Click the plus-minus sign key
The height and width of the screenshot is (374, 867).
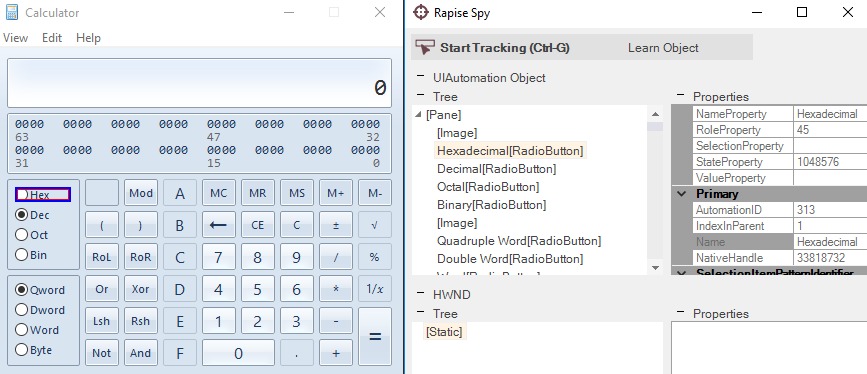(x=335, y=225)
